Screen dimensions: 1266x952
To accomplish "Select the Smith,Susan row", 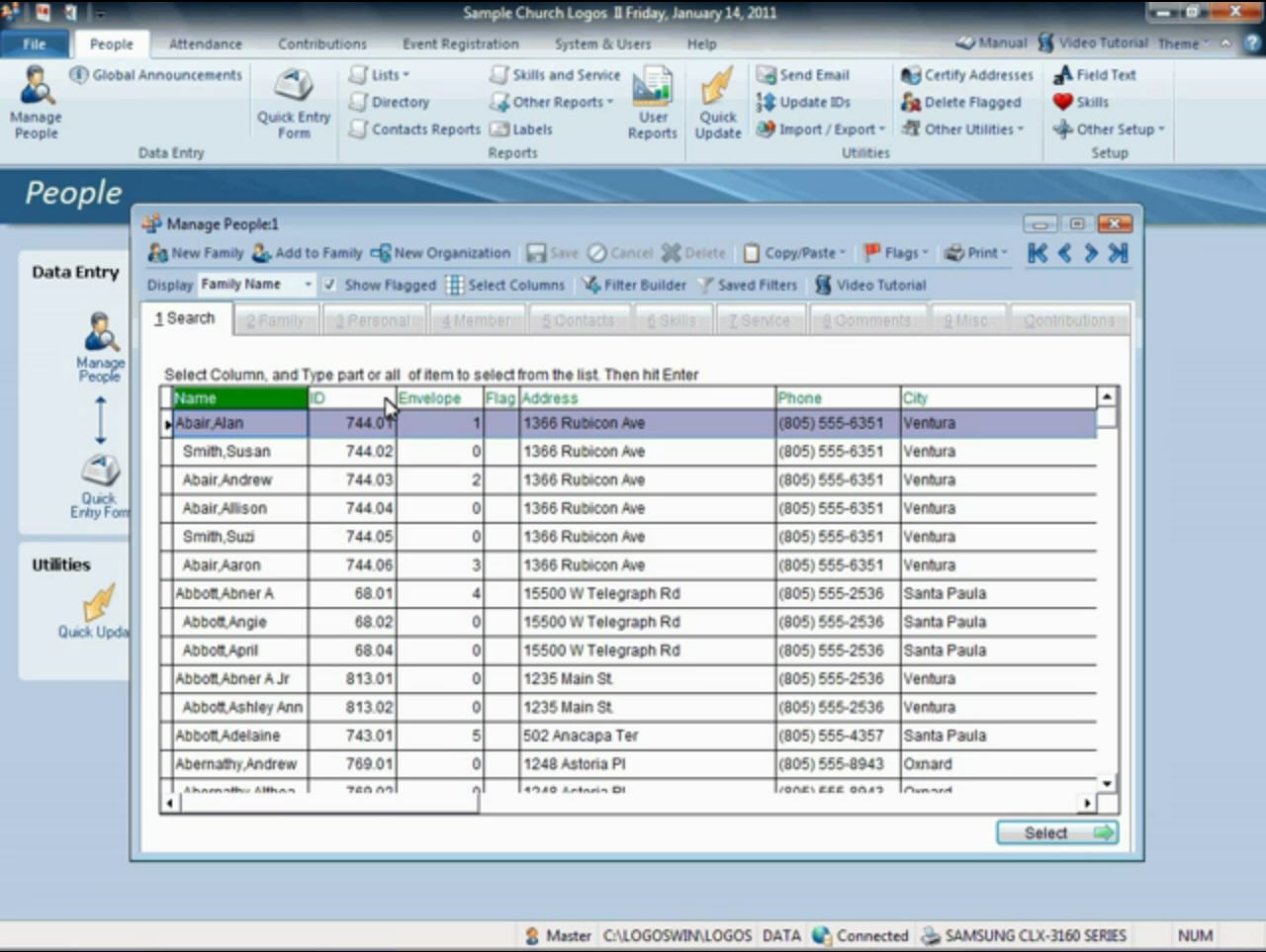I will coord(629,452).
